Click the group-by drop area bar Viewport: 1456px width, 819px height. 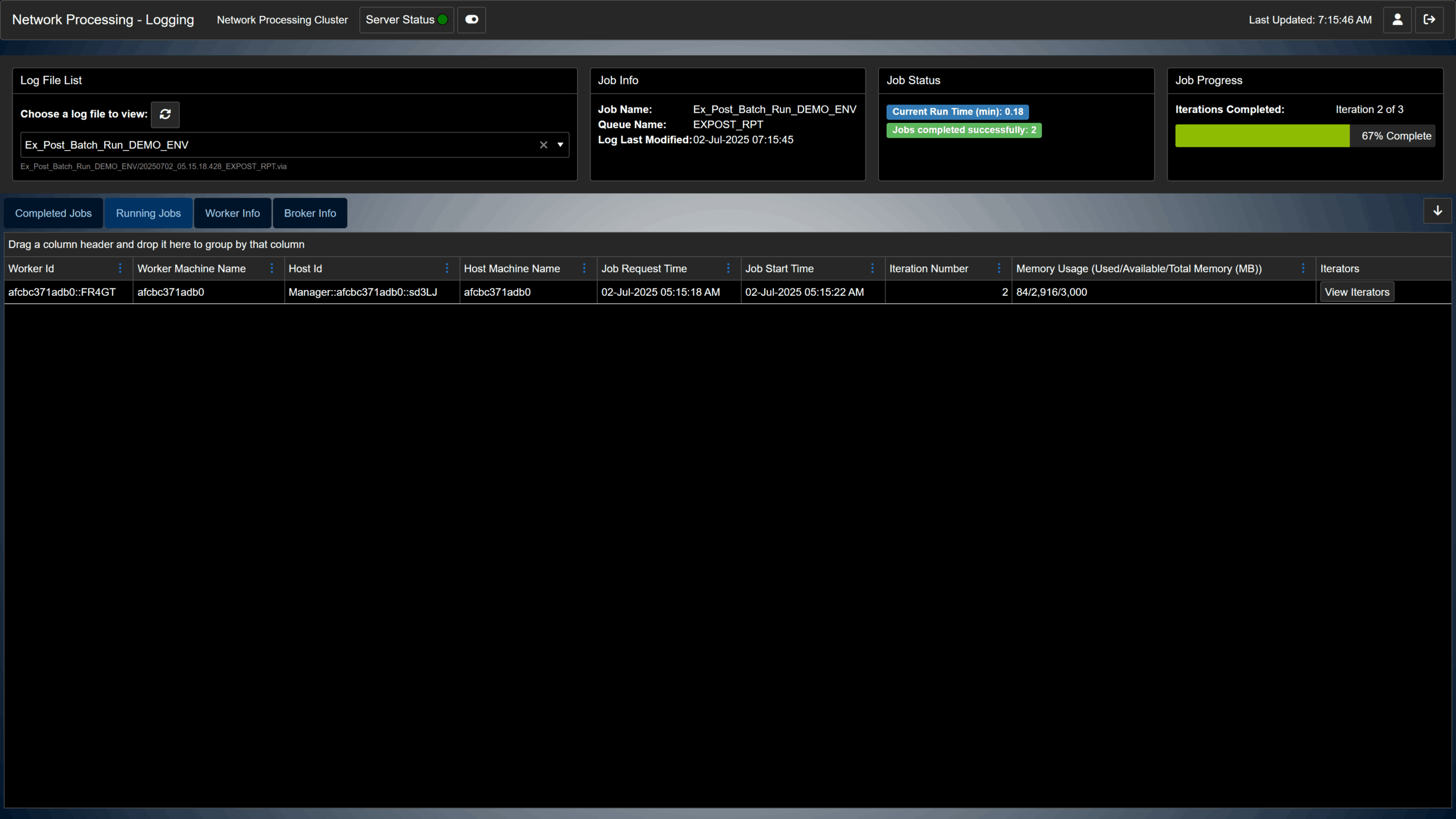[727, 245]
